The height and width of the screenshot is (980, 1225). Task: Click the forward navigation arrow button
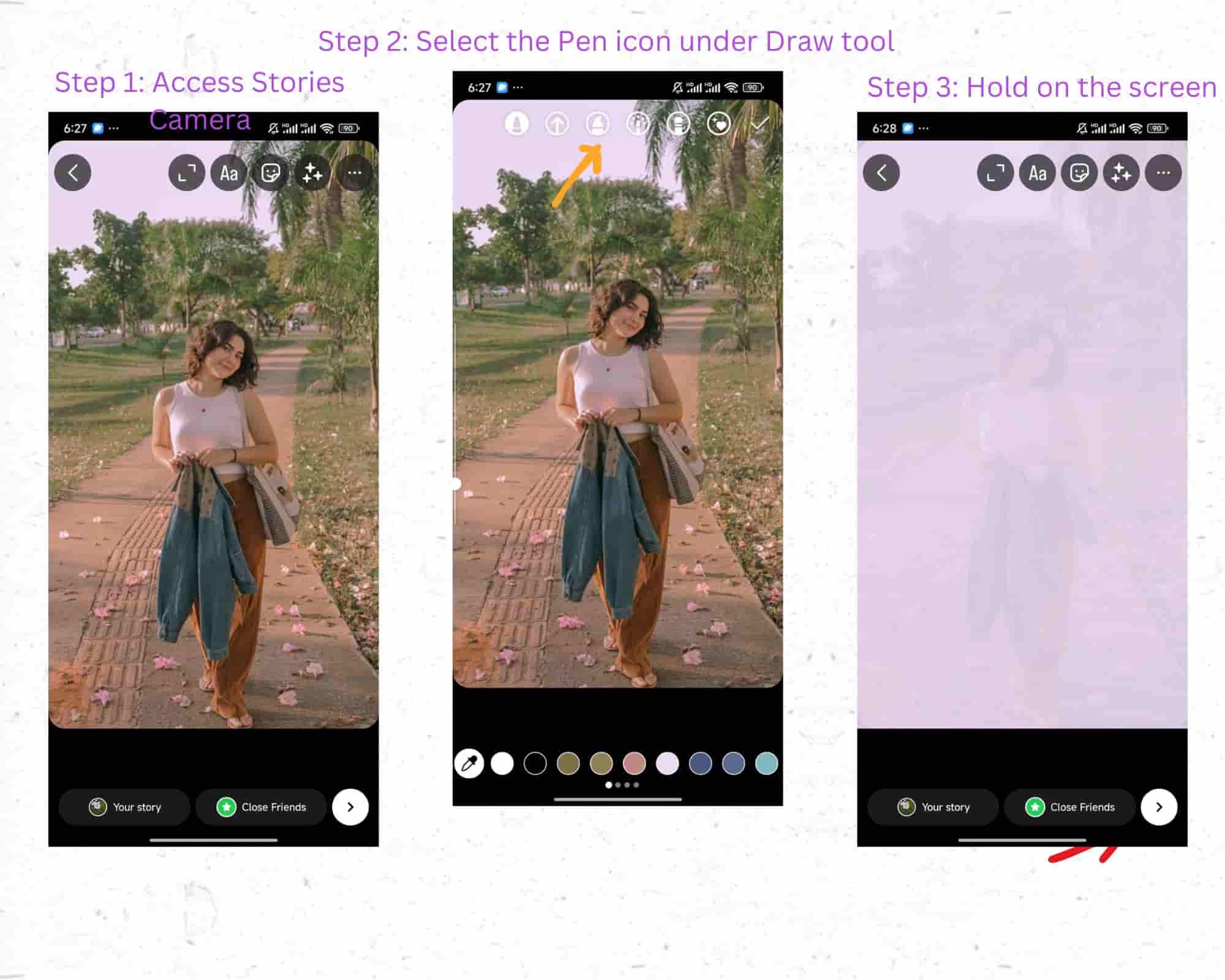click(x=351, y=807)
